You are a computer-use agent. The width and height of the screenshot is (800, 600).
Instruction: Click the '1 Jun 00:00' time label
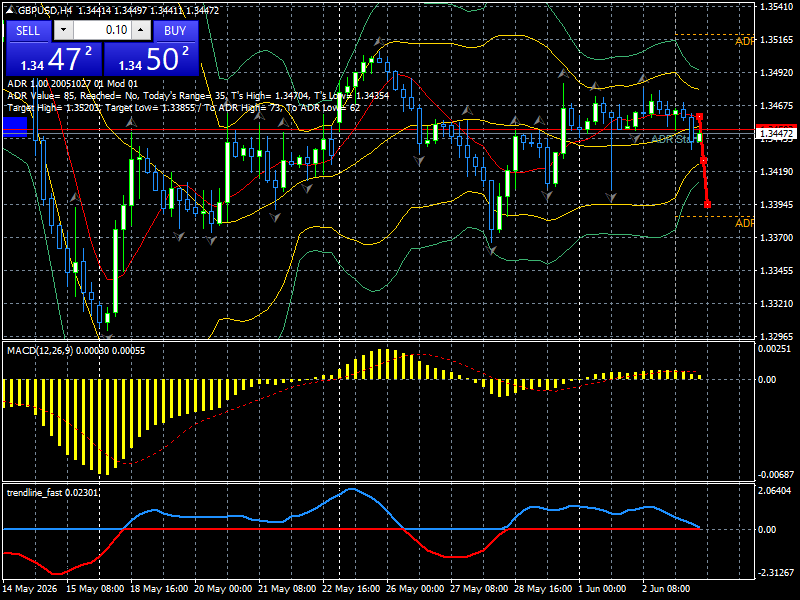pos(603,589)
